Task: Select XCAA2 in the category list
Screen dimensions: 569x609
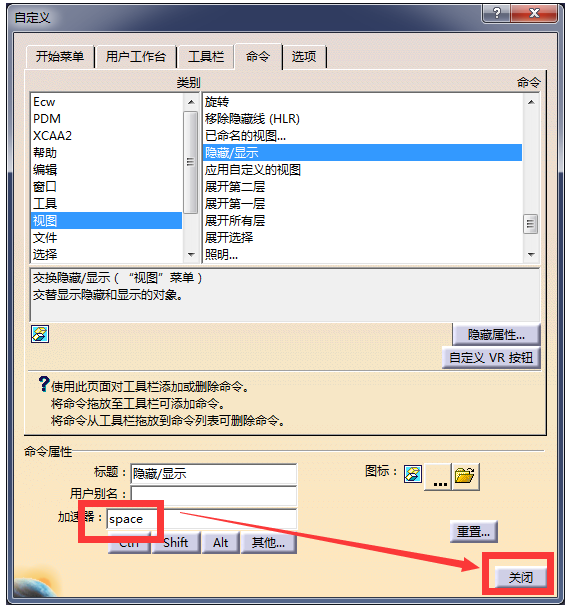Action: (x=106, y=136)
